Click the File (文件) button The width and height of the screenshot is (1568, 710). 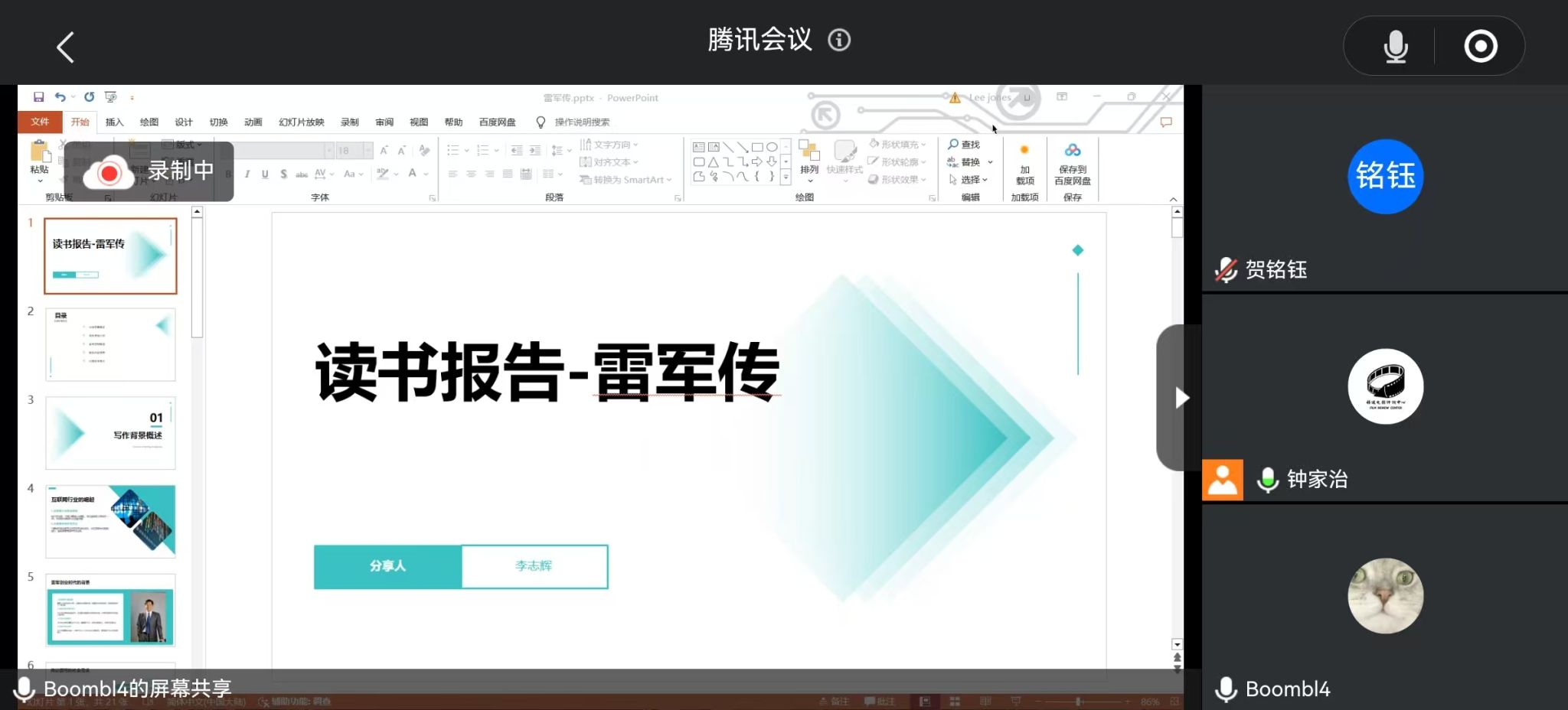[40, 122]
